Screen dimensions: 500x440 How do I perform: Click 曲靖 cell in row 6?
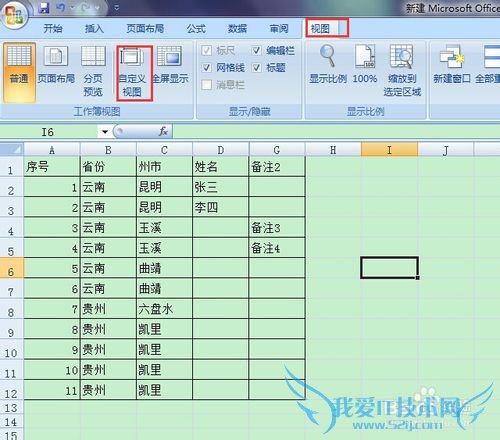point(164,268)
